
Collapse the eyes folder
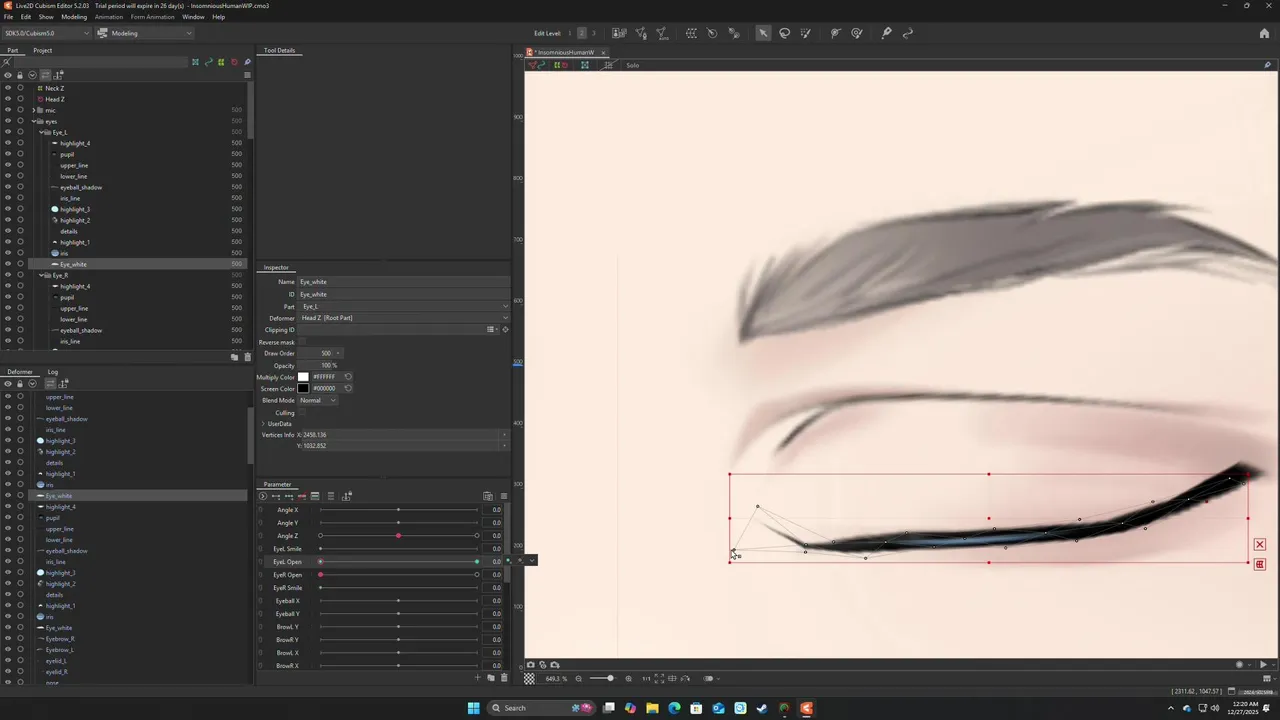coord(35,121)
